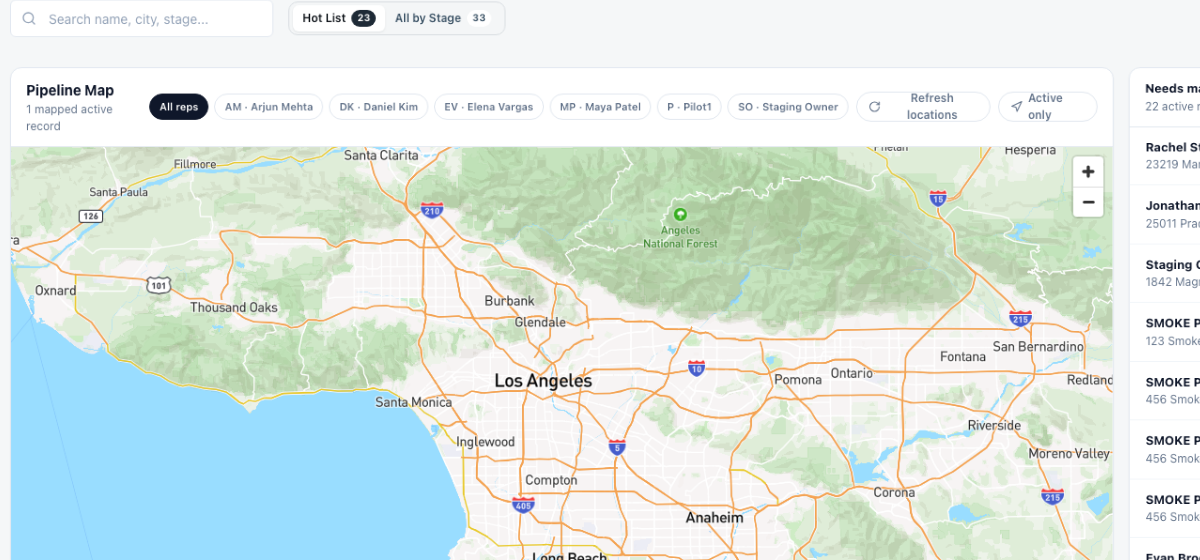The image size is (1200, 560).
Task: Switch to the Hot List tab
Action: click(338, 18)
